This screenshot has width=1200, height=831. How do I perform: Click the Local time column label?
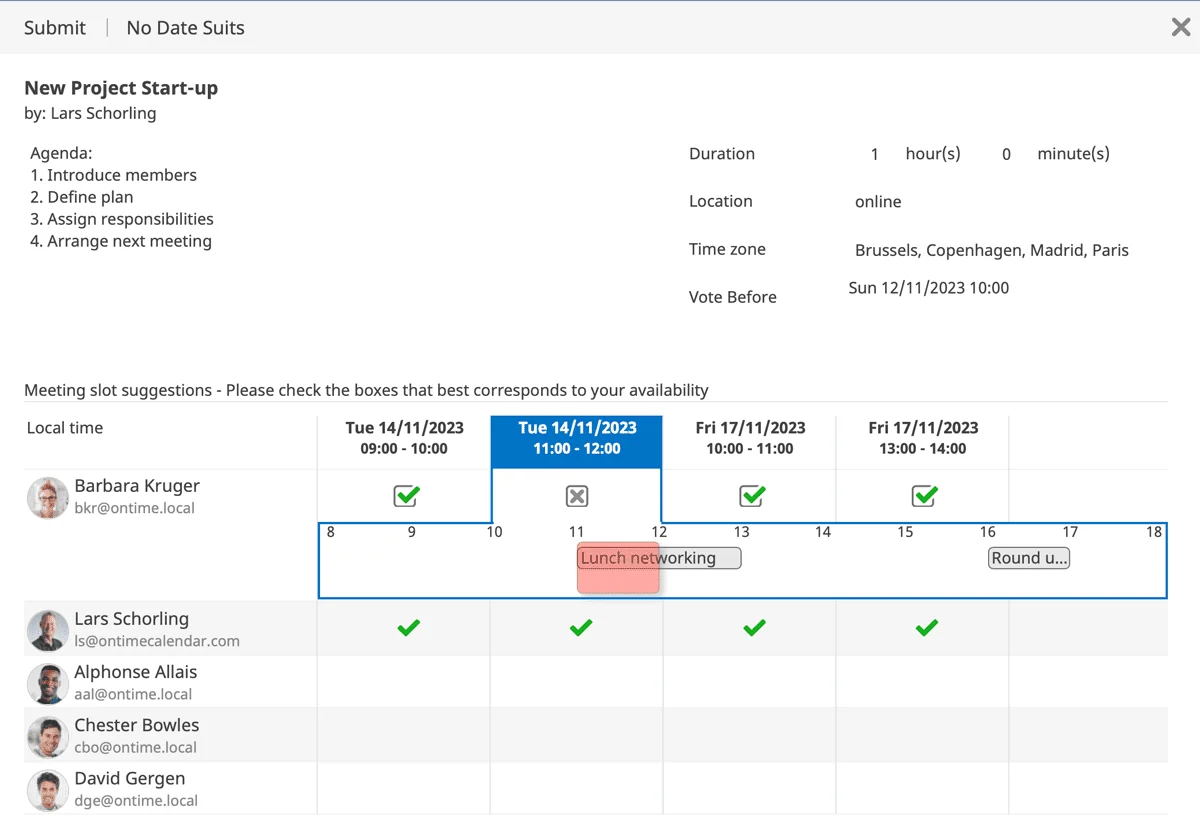(x=65, y=428)
